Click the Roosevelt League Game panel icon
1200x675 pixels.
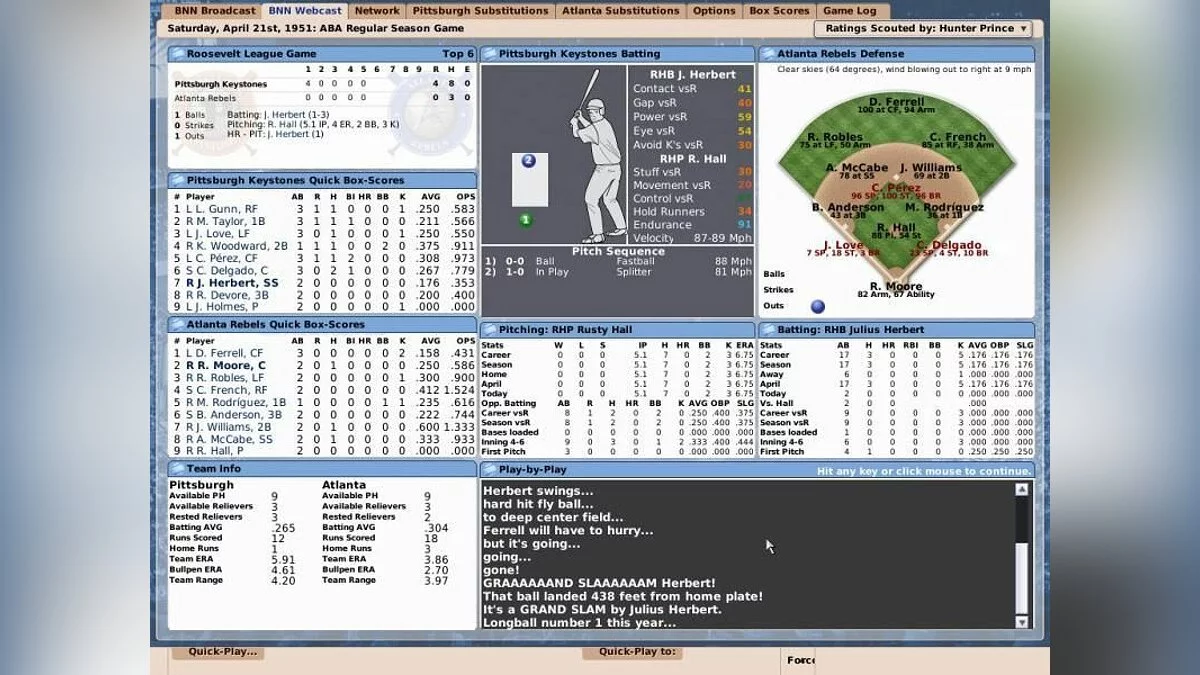pos(177,54)
